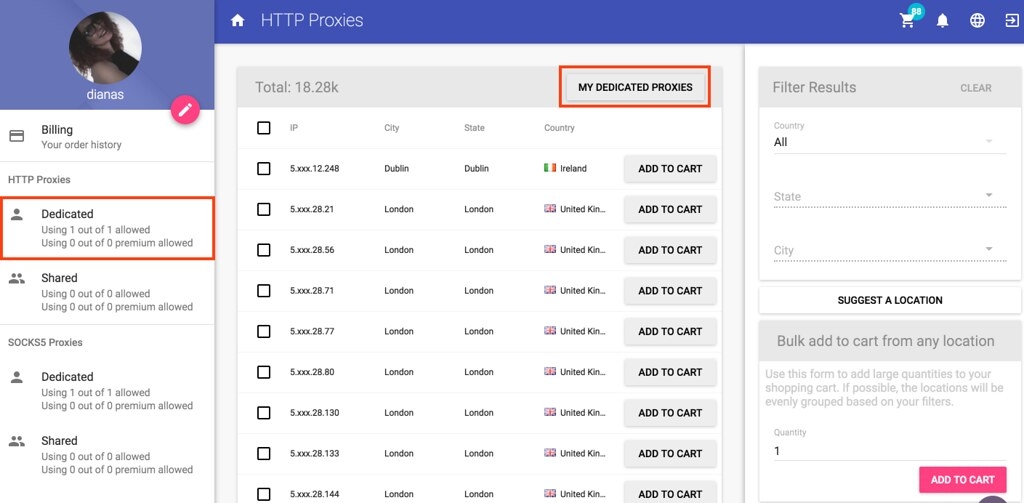Expand the City filter dropdown
The image size is (1024, 503).
[x=889, y=250]
